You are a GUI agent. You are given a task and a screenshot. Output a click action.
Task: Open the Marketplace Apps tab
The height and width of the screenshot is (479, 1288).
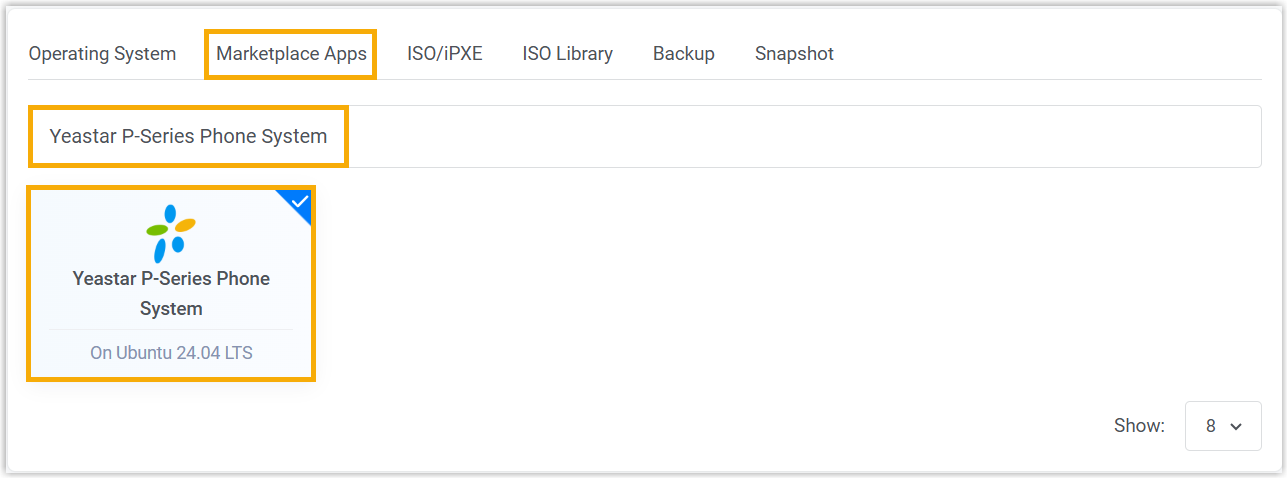click(291, 54)
